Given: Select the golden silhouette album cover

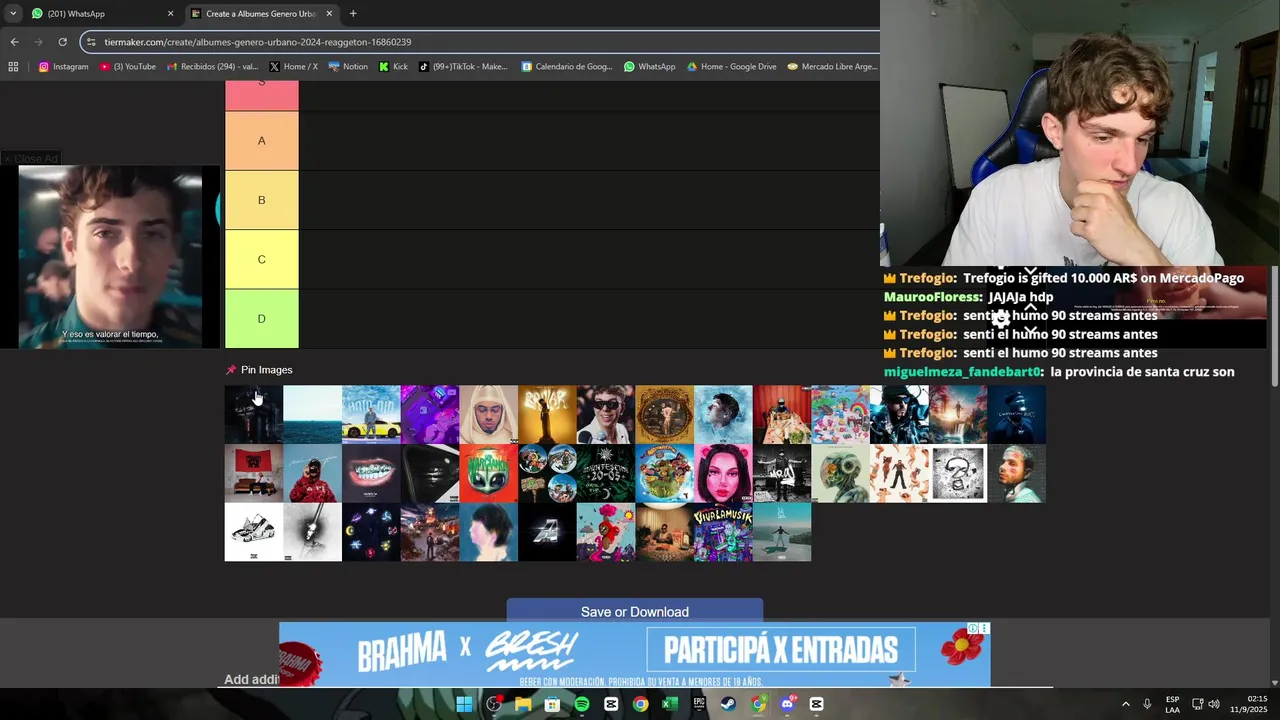Looking at the screenshot, I should pyautogui.click(x=547, y=414).
